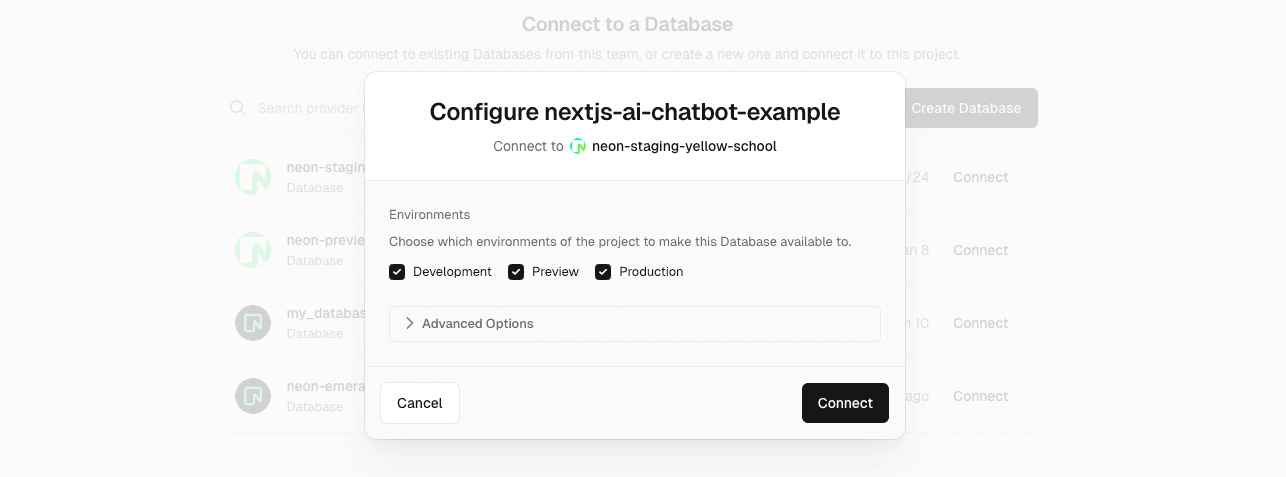Click the search magnifier icon
This screenshot has width=1286, height=477.
[238, 108]
